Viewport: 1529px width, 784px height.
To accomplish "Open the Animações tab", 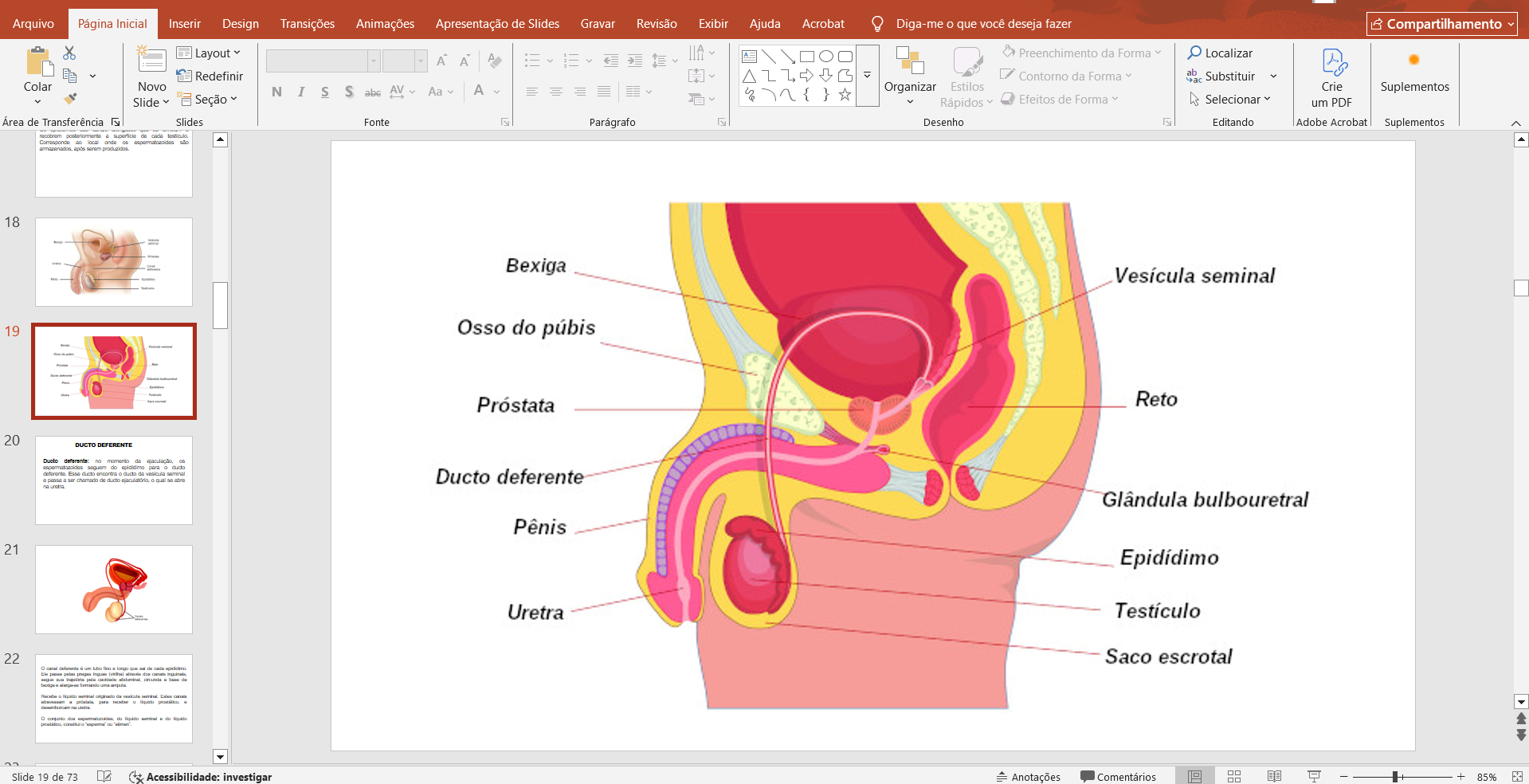I will click(x=385, y=24).
